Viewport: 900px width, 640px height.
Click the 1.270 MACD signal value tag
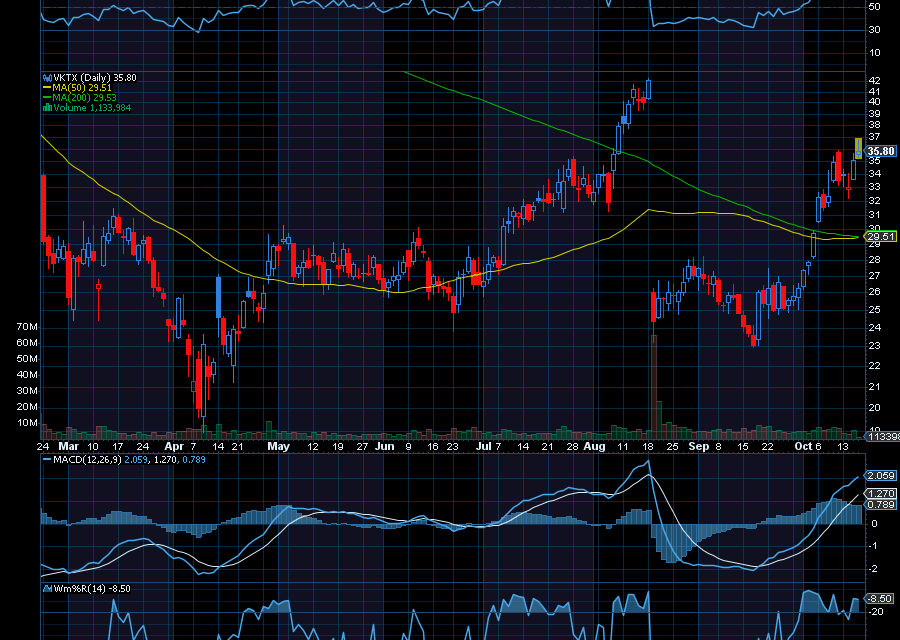(881, 493)
